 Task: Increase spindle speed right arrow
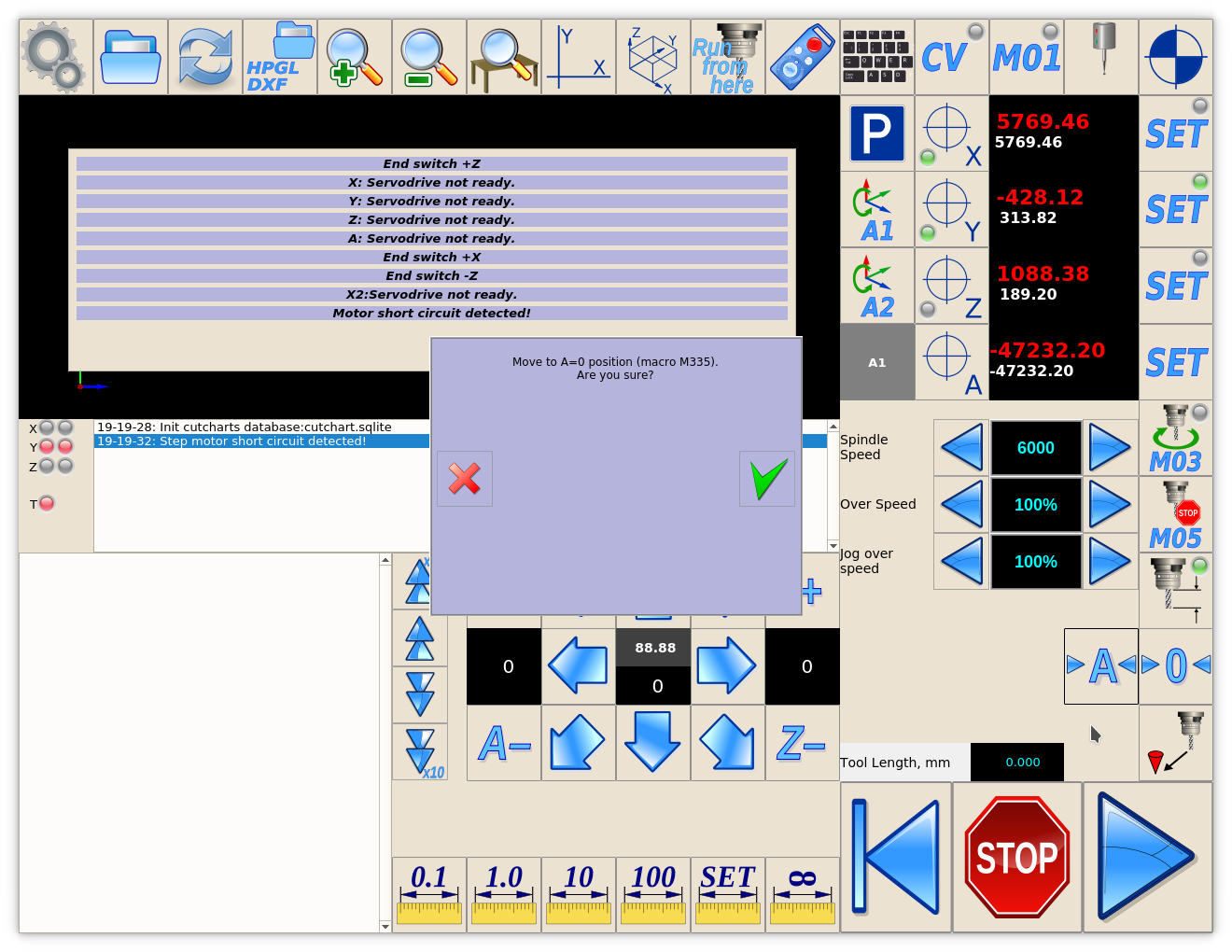pyautogui.click(x=1110, y=448)
